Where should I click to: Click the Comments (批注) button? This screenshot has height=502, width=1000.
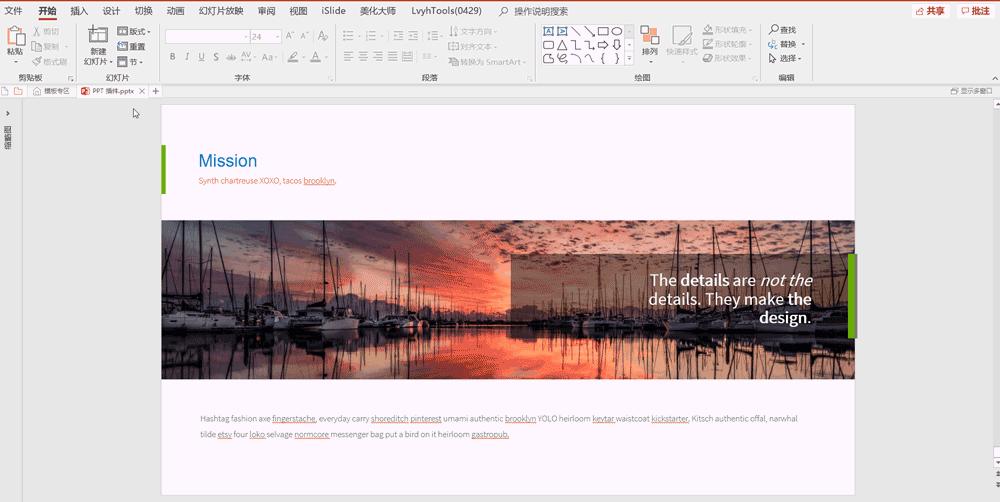click(975, 11)
